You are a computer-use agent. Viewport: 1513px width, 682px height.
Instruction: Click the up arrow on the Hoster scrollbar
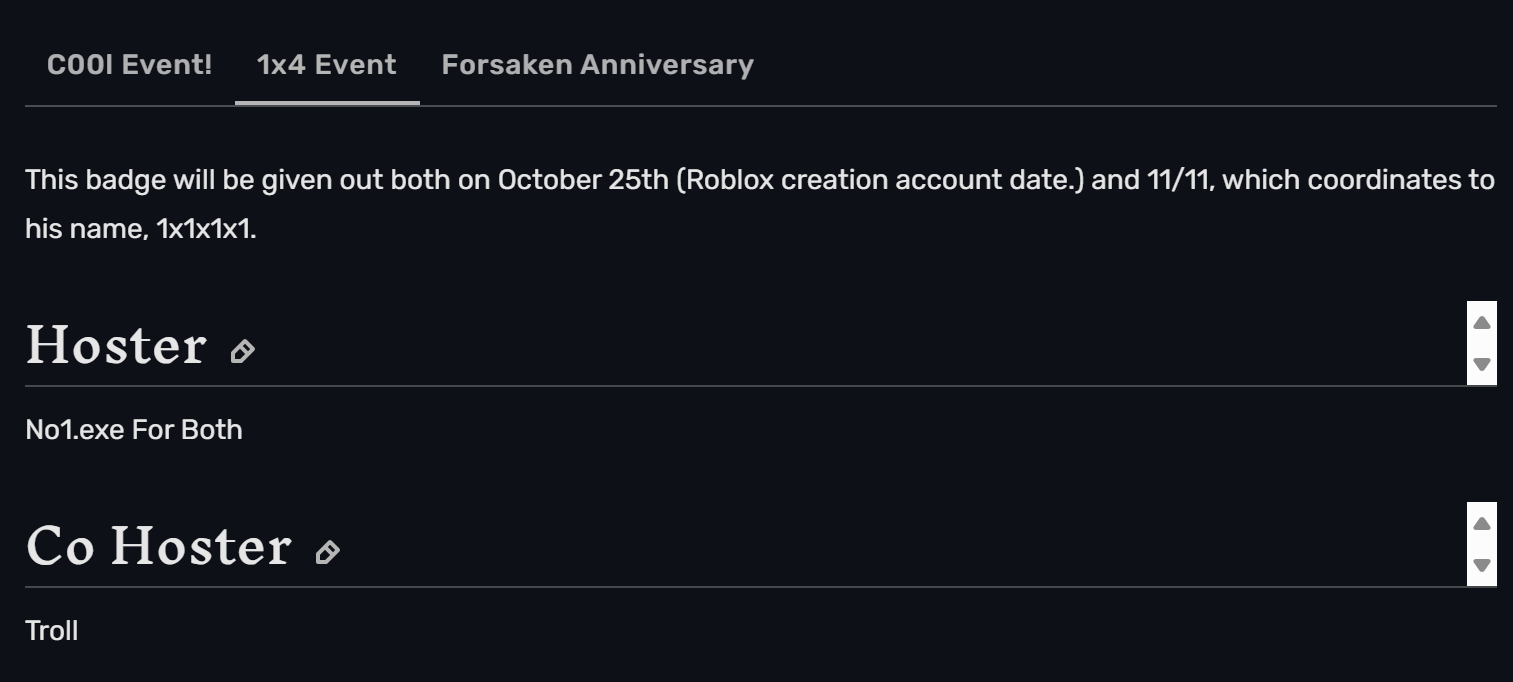1483,320
